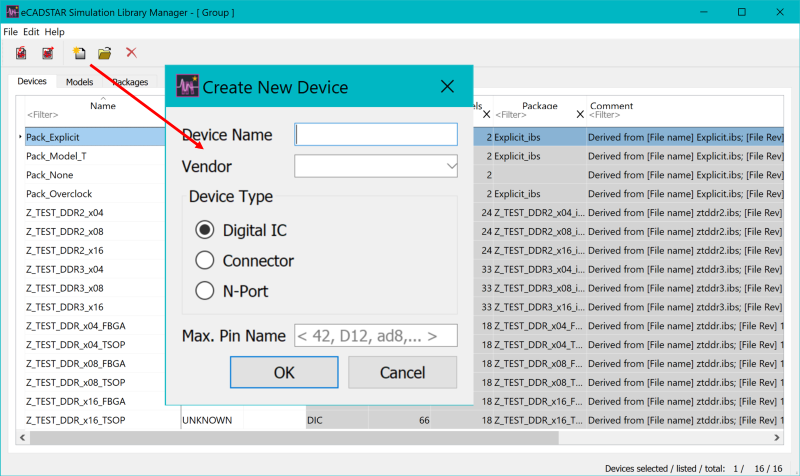Click the UNKNOWN vendor cell

pos(212,420)
